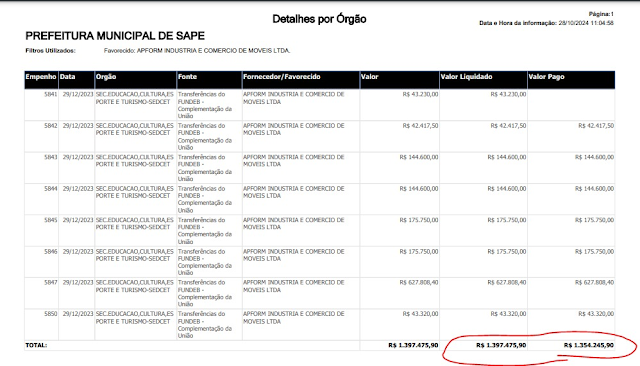Click Valor Pago R$ 627.808,40 in row 5847
The image size is (640, 366).
coord(594,282)
